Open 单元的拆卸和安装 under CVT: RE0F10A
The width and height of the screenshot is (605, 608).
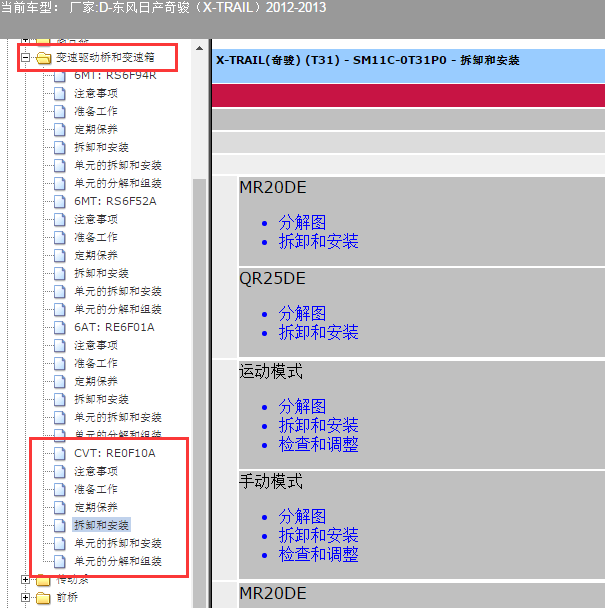118,543
